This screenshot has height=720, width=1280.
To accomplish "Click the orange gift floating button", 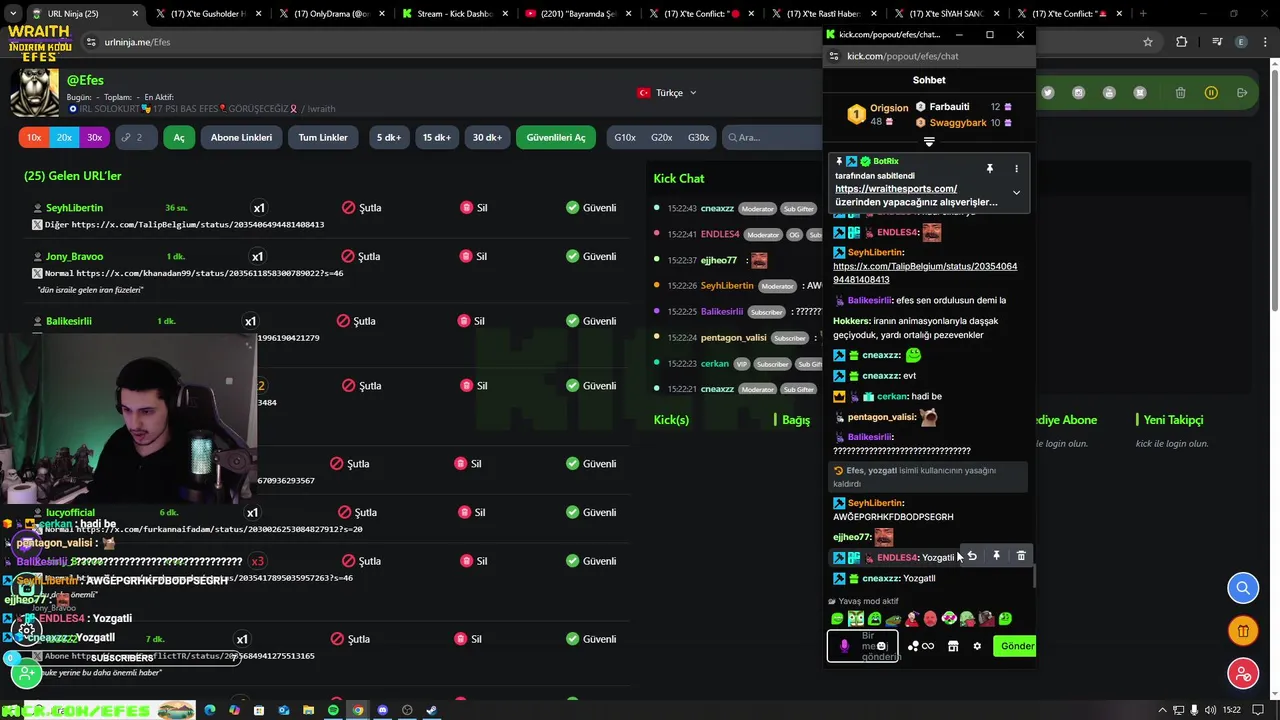I will point(1243,631).
